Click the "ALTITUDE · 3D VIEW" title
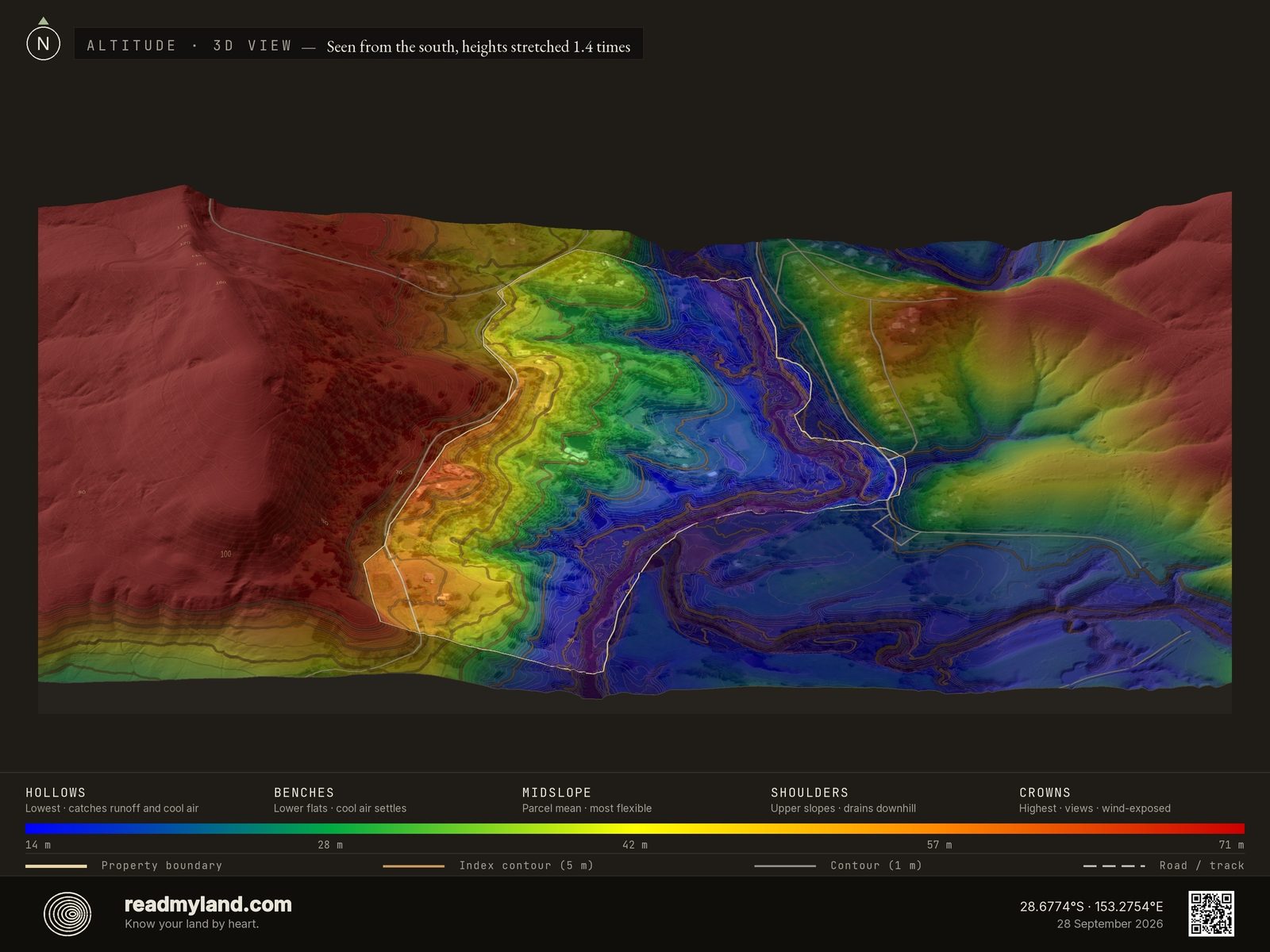Image resolution: width=1270 pixels, height=952 pixels. coord(190,46)
